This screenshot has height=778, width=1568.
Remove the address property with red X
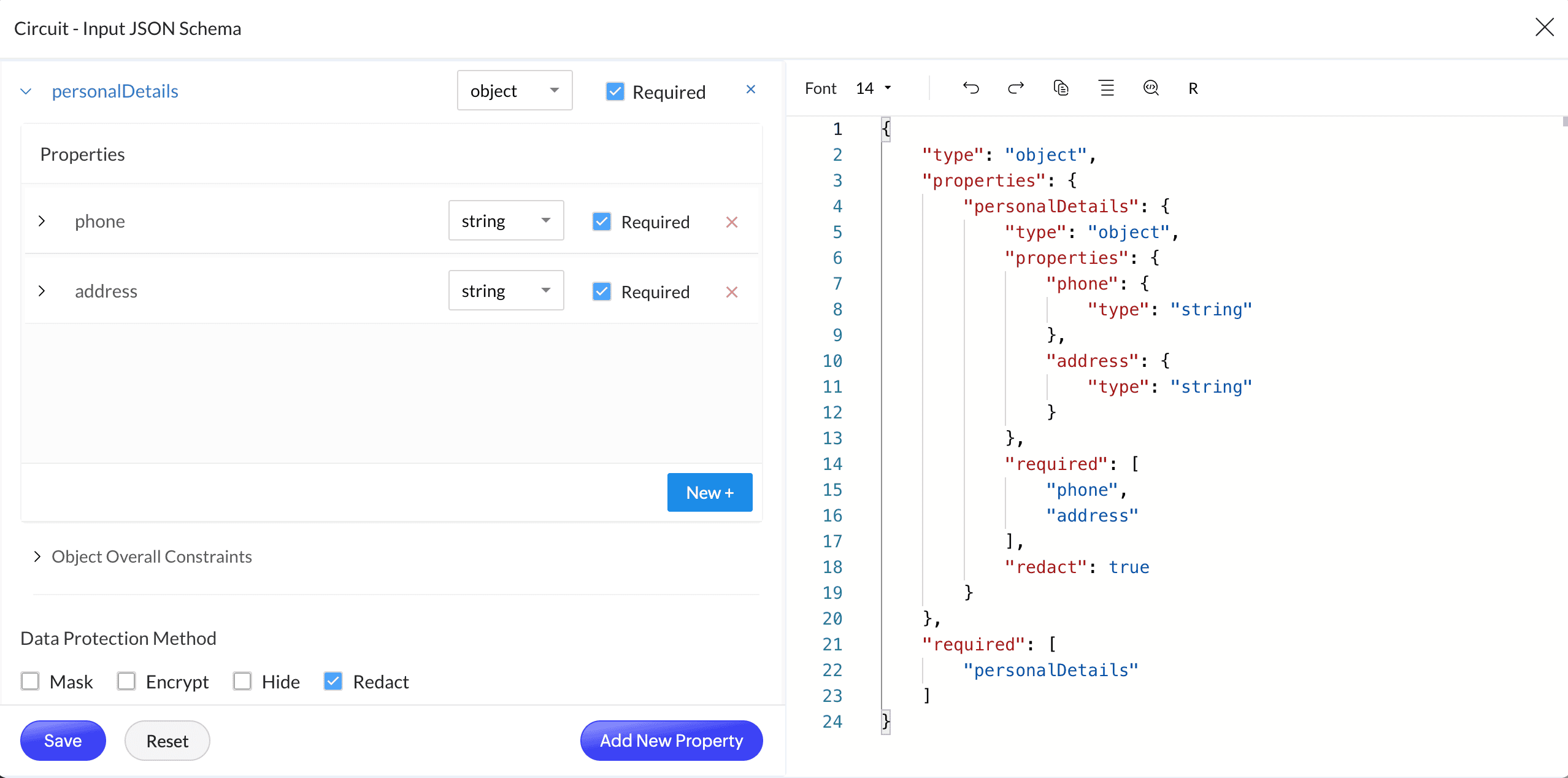731,292
